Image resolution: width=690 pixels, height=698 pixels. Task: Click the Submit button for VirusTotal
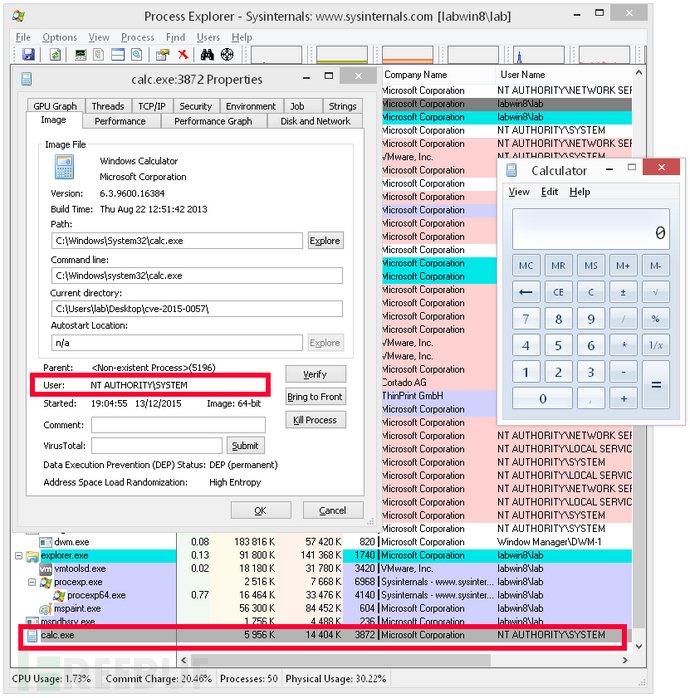245,446
